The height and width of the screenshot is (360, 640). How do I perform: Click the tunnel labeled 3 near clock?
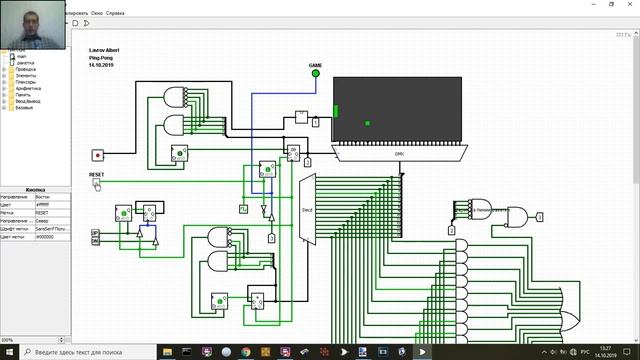click(x=271, y=238)
